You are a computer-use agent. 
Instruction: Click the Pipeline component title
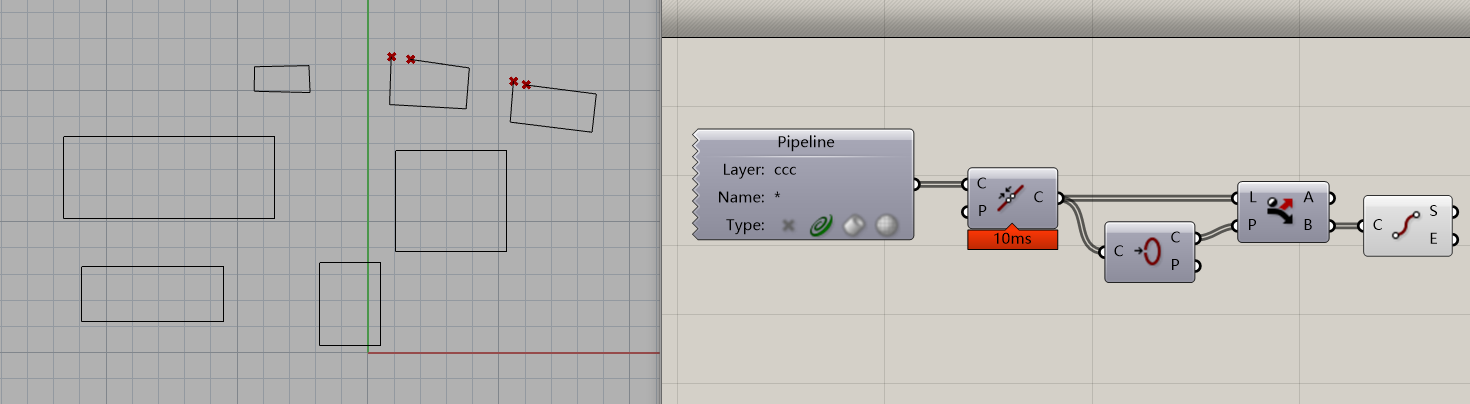tap(806, 142)
